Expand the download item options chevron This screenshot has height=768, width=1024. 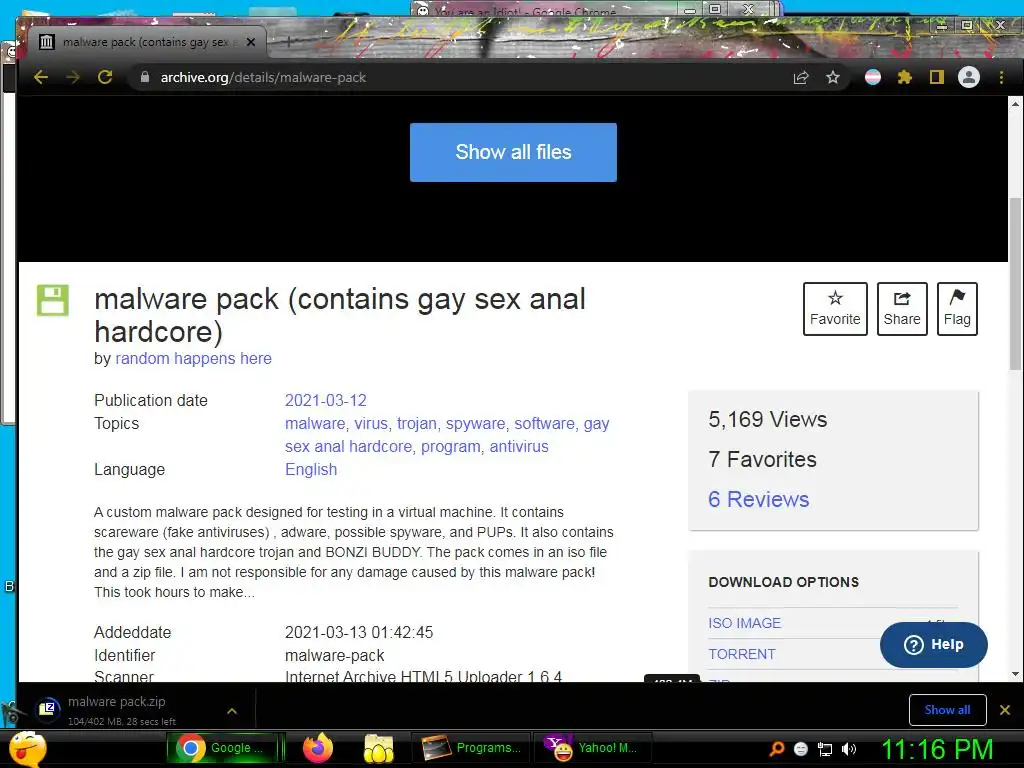232,711
